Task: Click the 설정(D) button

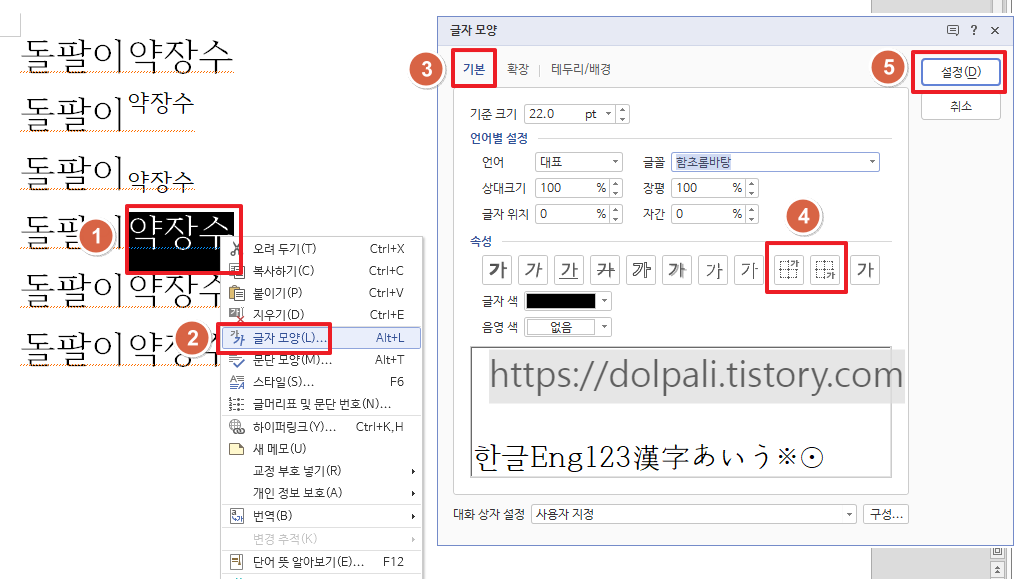Action: [961, 72]
